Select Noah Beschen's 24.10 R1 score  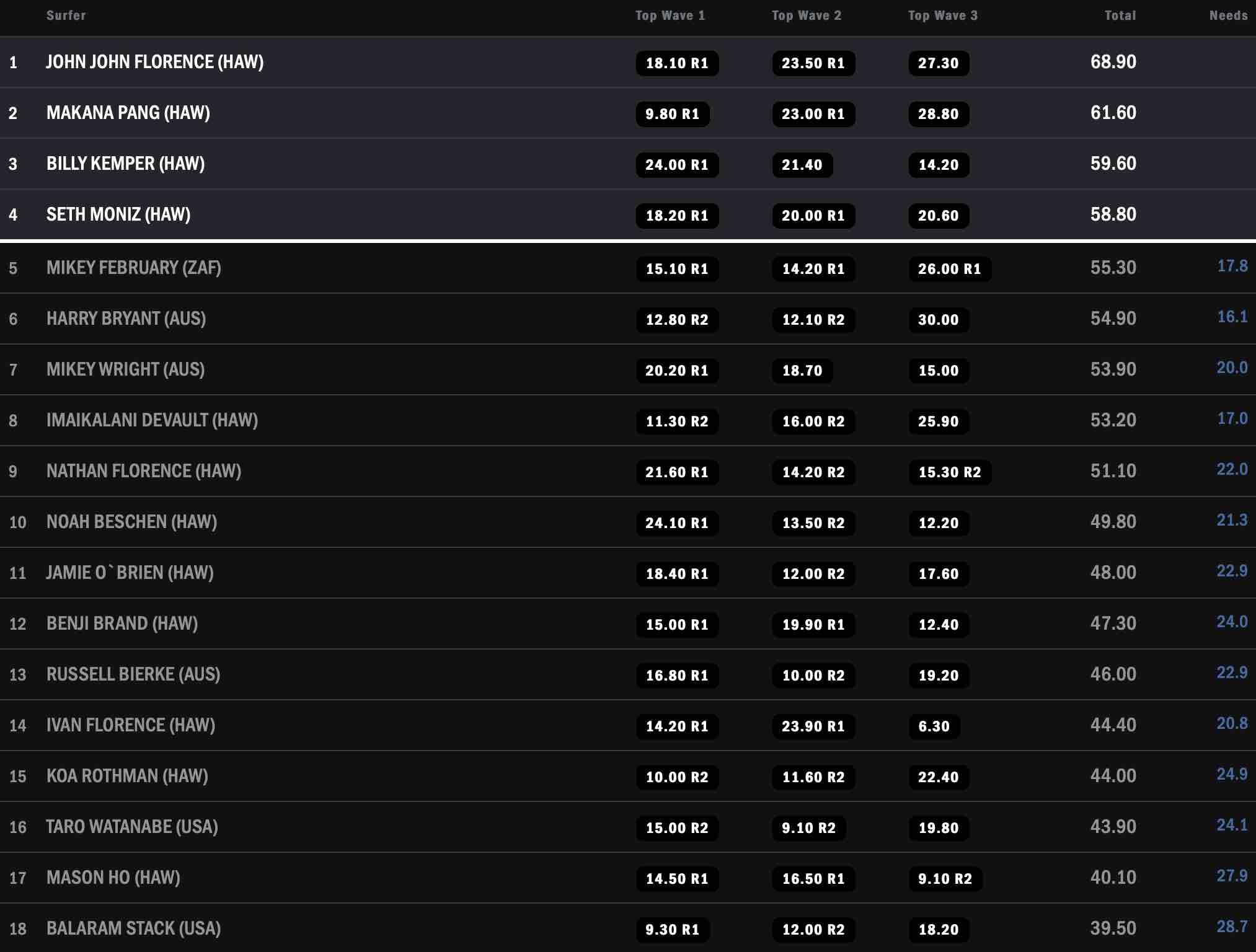click(676, 523)
